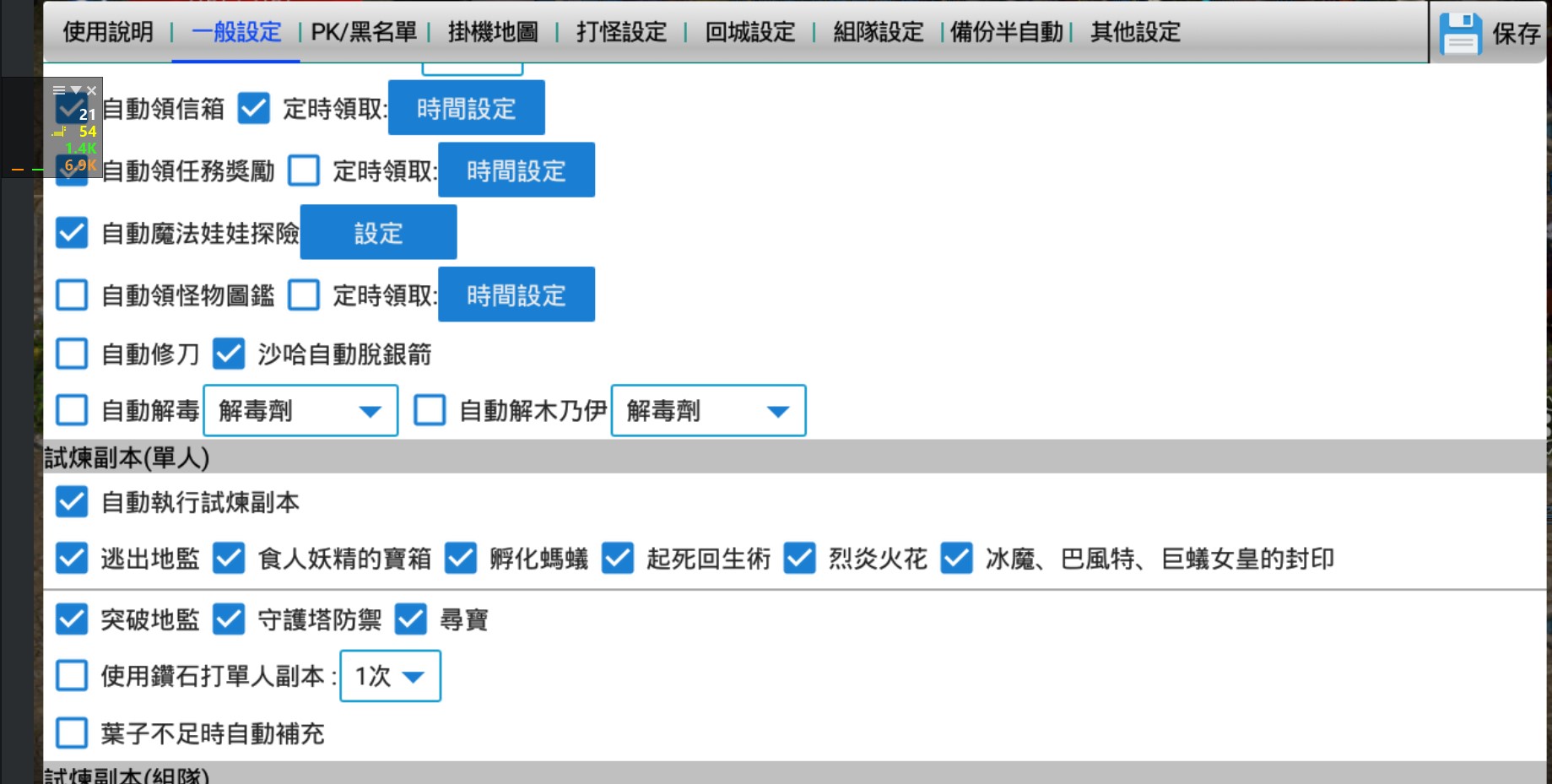Toggle the 自動魔法娃娃探險 checkbox
Viewport: 1552px width, 784px height.
coord(72,232)
